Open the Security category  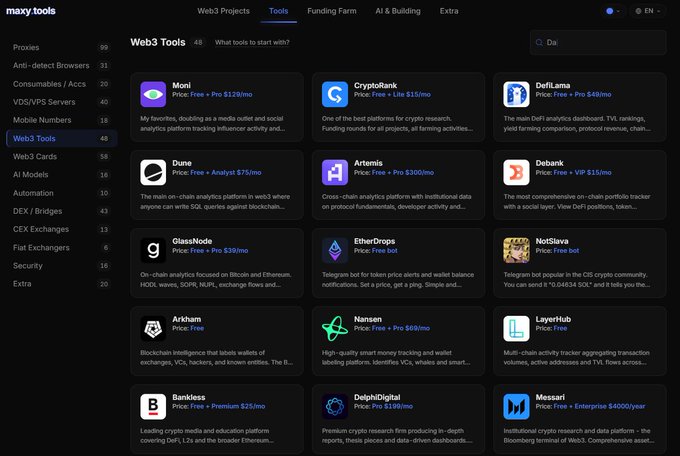coord(62,266)
